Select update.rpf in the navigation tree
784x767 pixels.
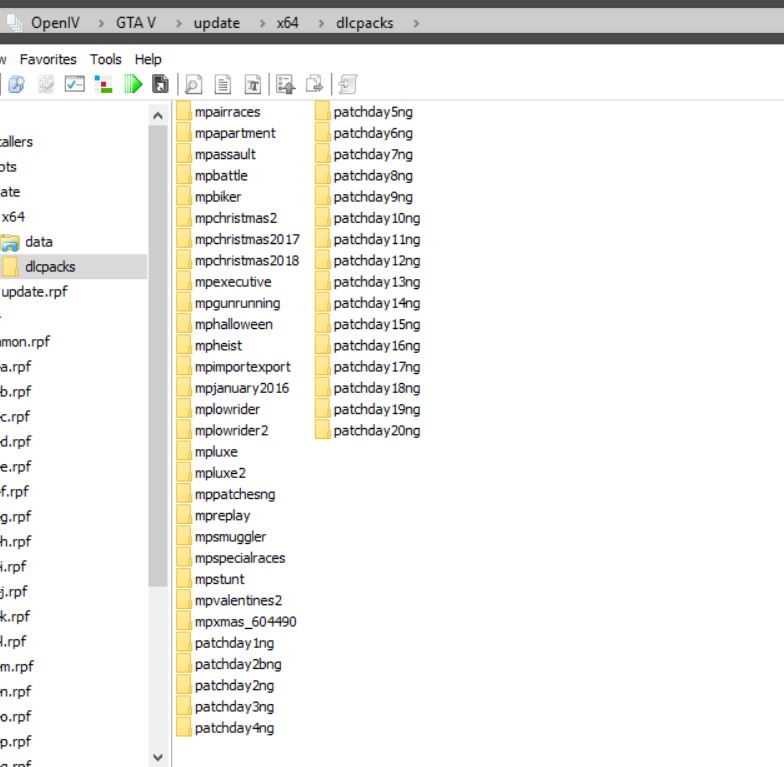click(34, 292)
